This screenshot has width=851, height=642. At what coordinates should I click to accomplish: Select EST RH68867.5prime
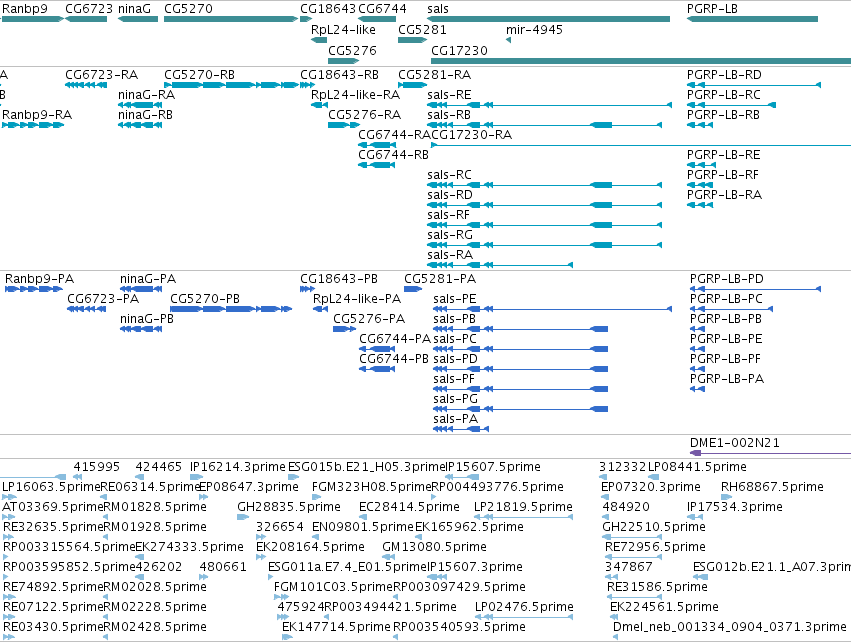pyautogui.click(x=772, y=487)
